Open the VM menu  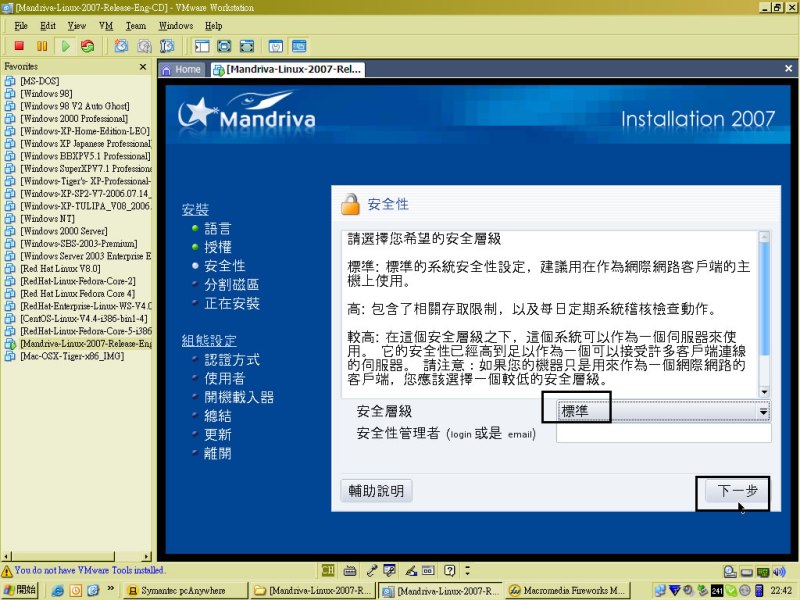106,26
